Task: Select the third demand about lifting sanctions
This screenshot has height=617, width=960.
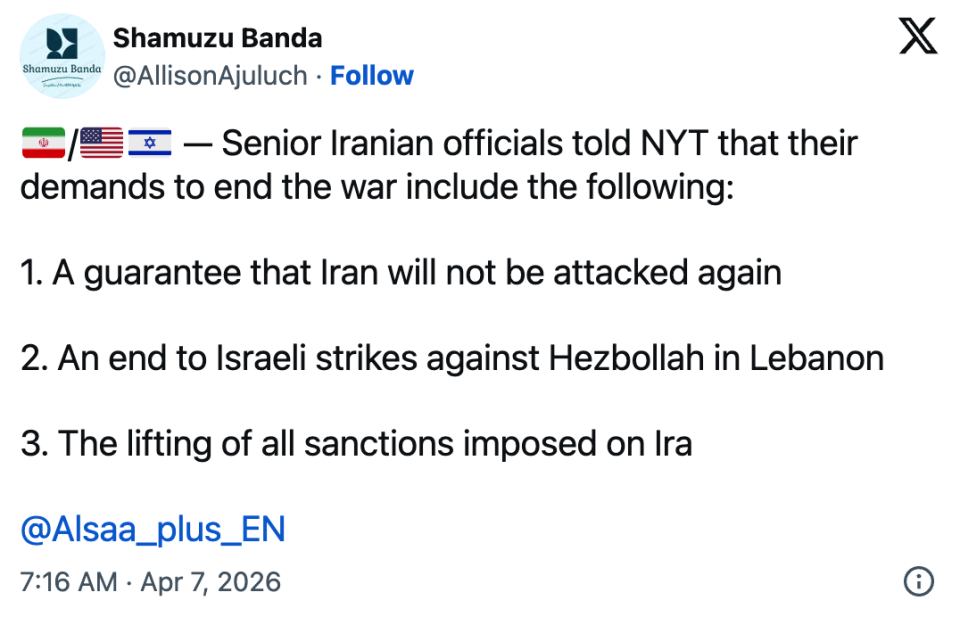Action: pos(356,444)
